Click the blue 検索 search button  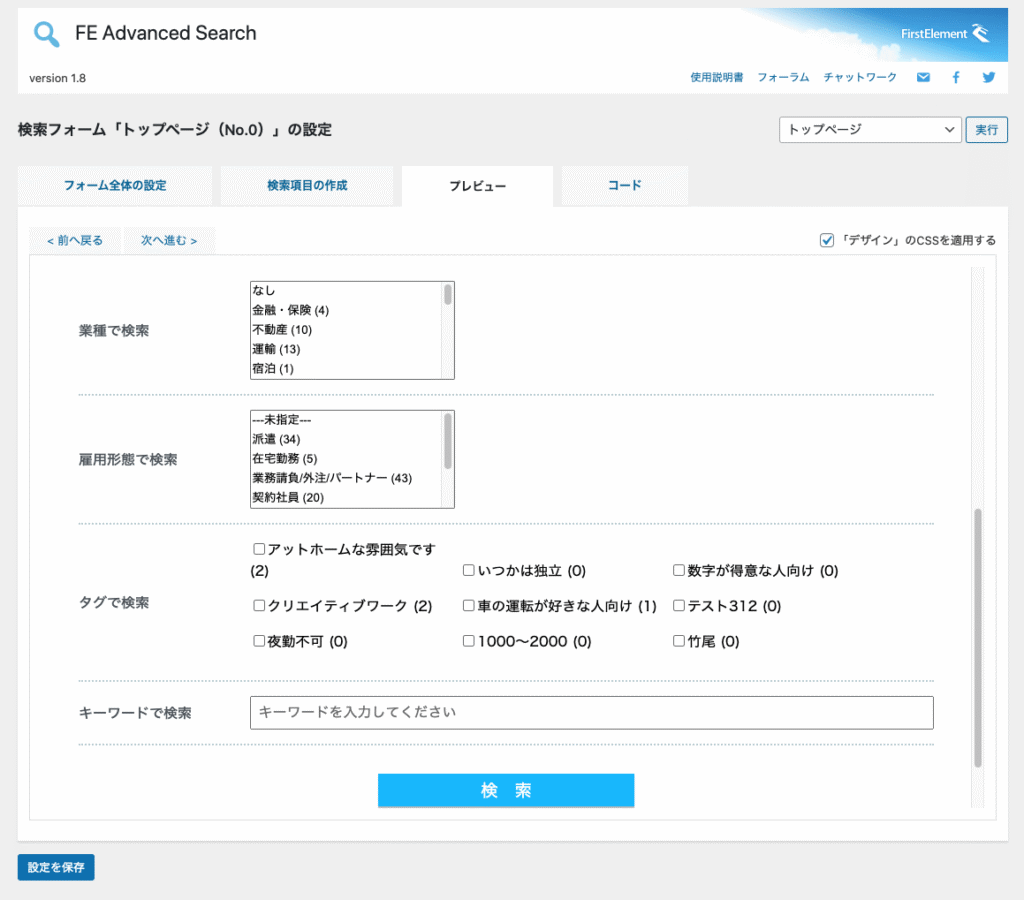click(x=506, y=790)
